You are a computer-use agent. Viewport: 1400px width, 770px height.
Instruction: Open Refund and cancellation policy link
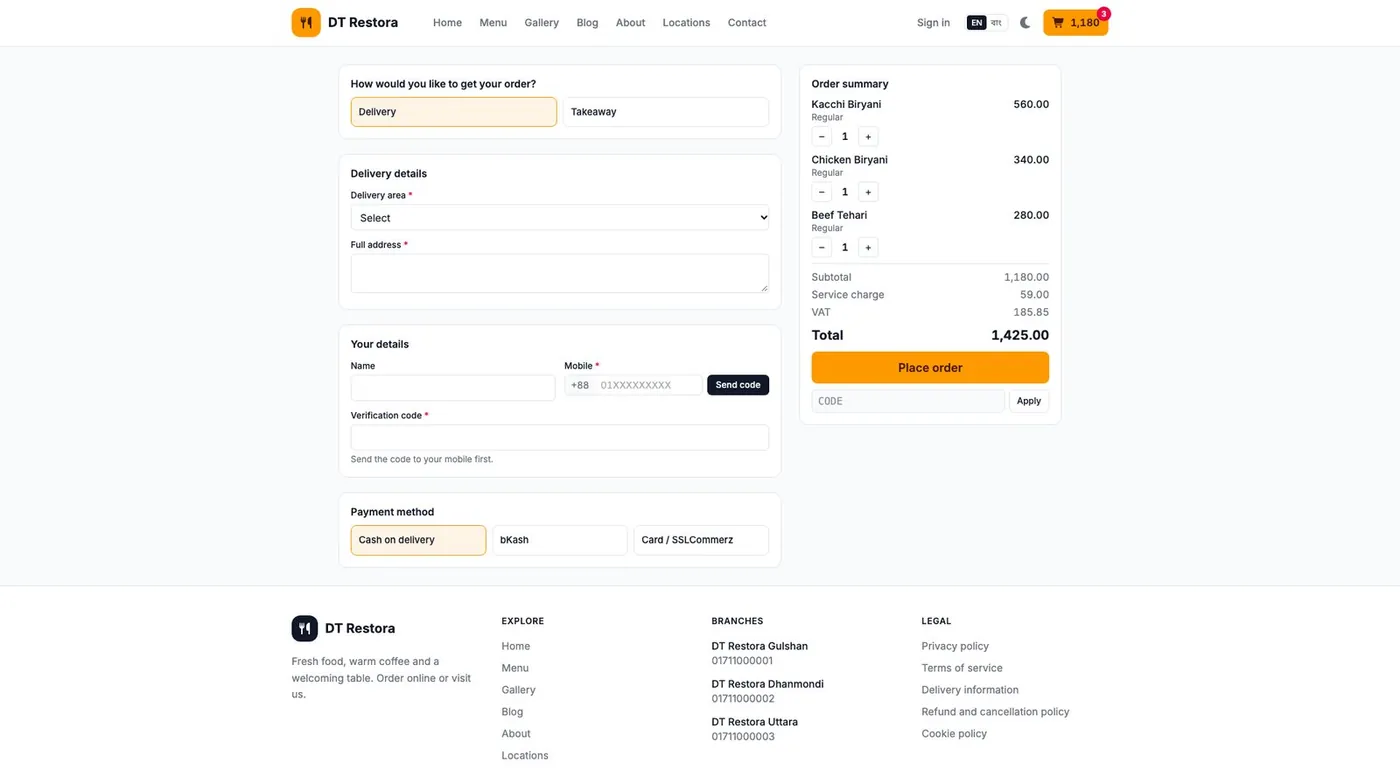click(996, 712)
